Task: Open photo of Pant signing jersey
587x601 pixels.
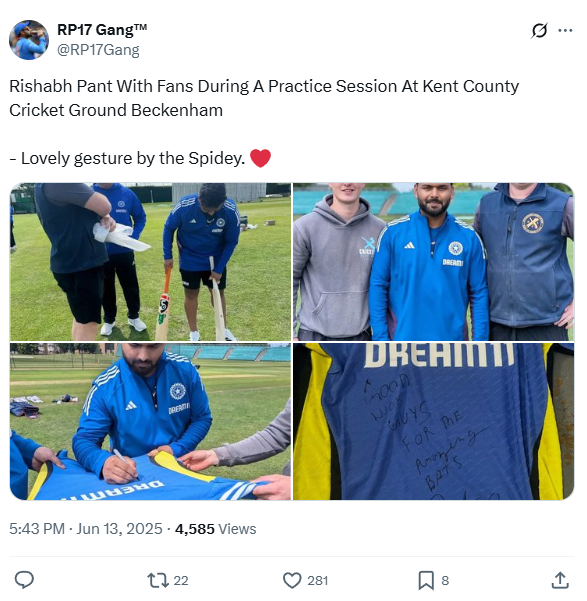Action: tap(150, 422)
